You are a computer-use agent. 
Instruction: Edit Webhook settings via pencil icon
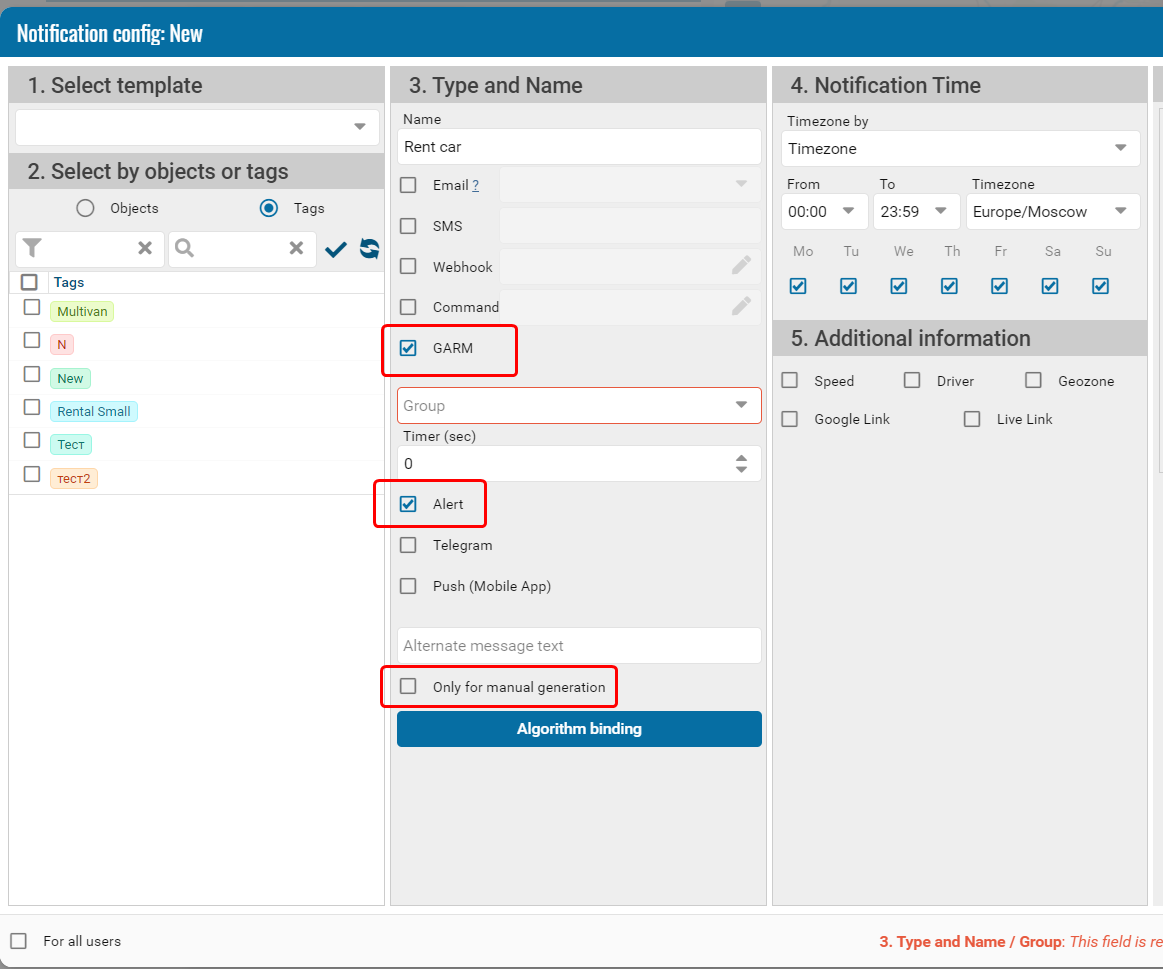click(741, 265)
